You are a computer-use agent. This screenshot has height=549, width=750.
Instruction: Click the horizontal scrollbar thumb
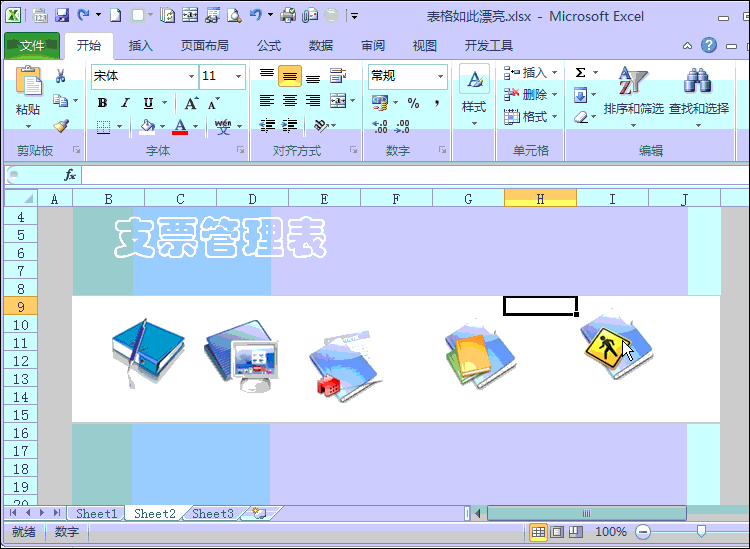[x=586, y=513]
